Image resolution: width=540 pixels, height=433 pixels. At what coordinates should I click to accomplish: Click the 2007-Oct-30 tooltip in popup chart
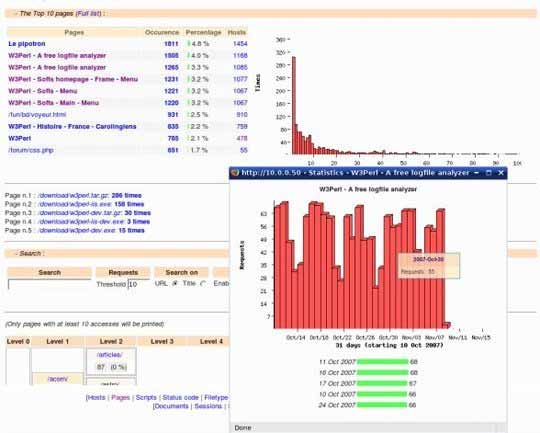click(x=428, y=266)
